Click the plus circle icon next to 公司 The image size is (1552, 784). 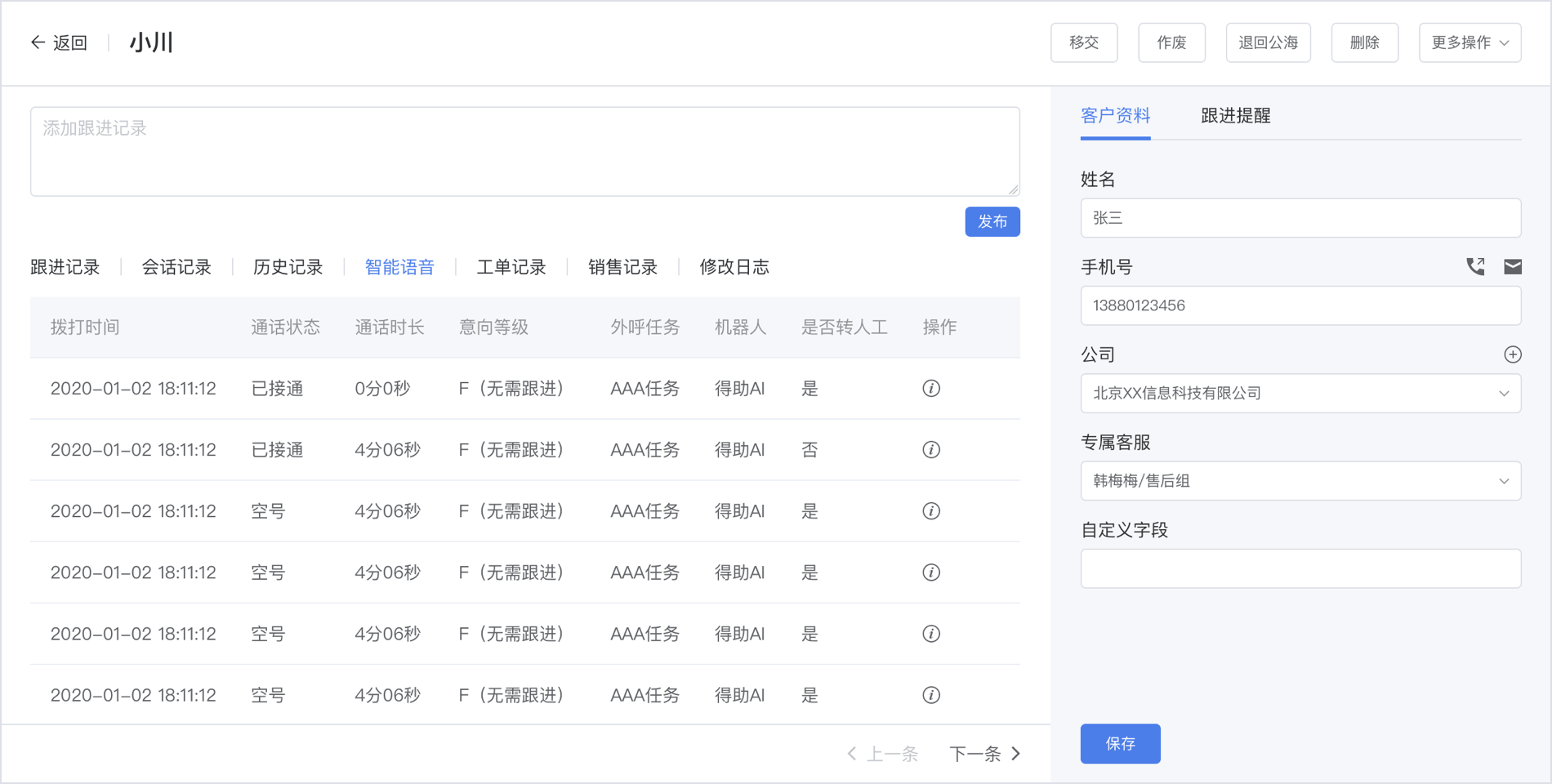pos(1513,354)
